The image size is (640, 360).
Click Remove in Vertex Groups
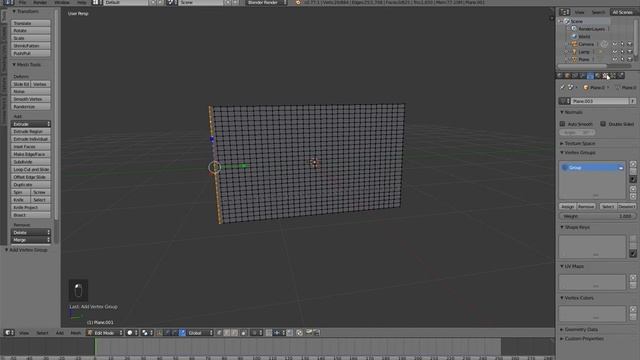[586, 207]
